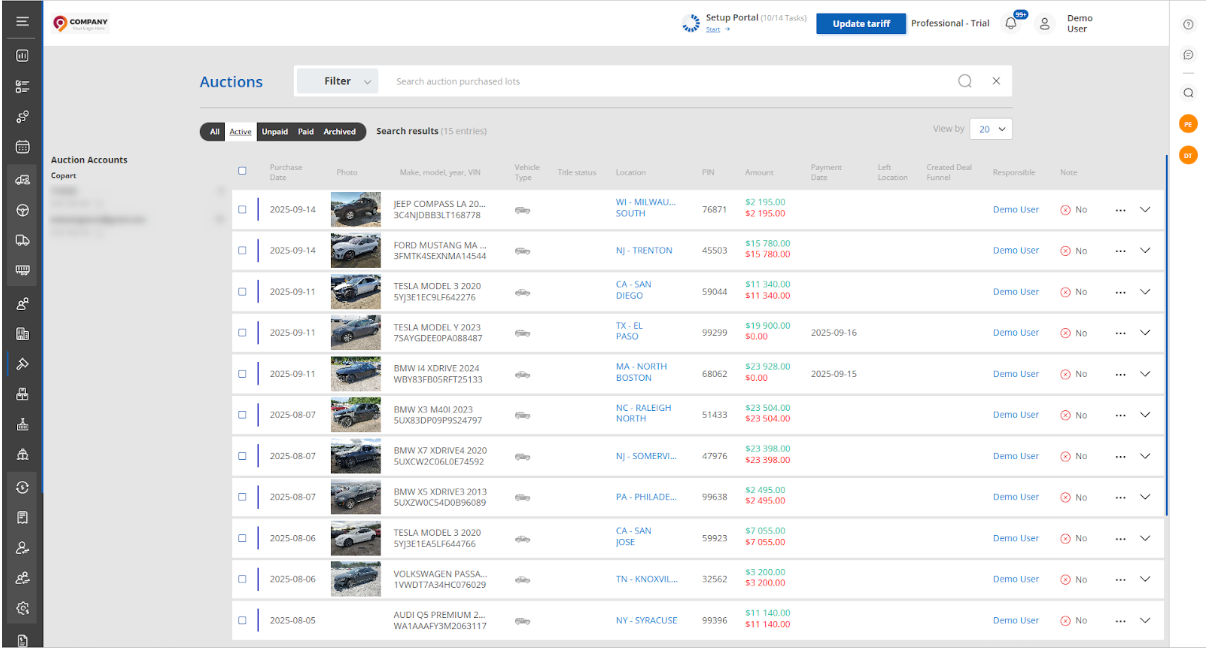Click the Update tariff button

tap(860, 24)
